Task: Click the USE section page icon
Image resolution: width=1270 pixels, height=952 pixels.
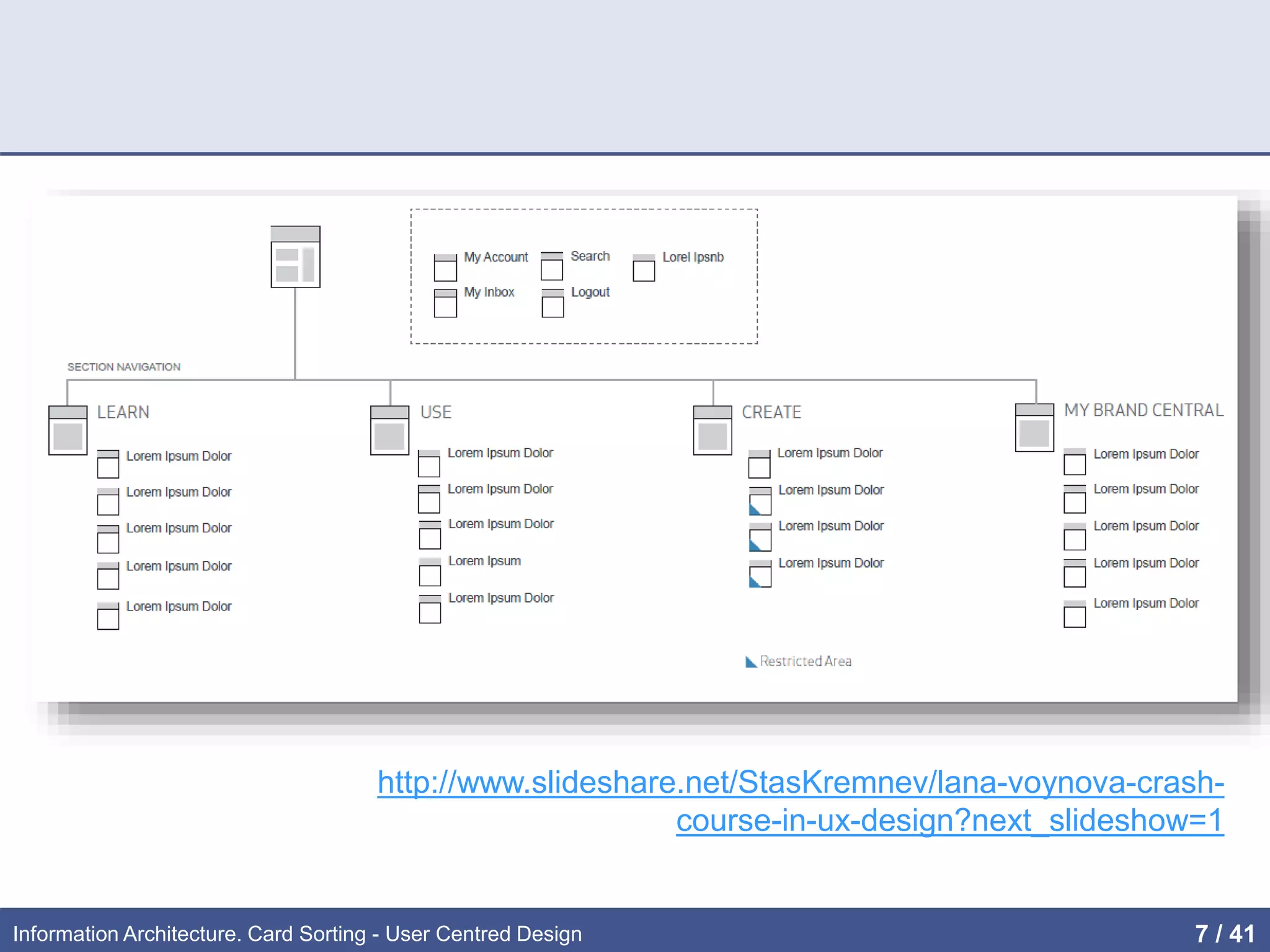Action: [x=389, y=430]
